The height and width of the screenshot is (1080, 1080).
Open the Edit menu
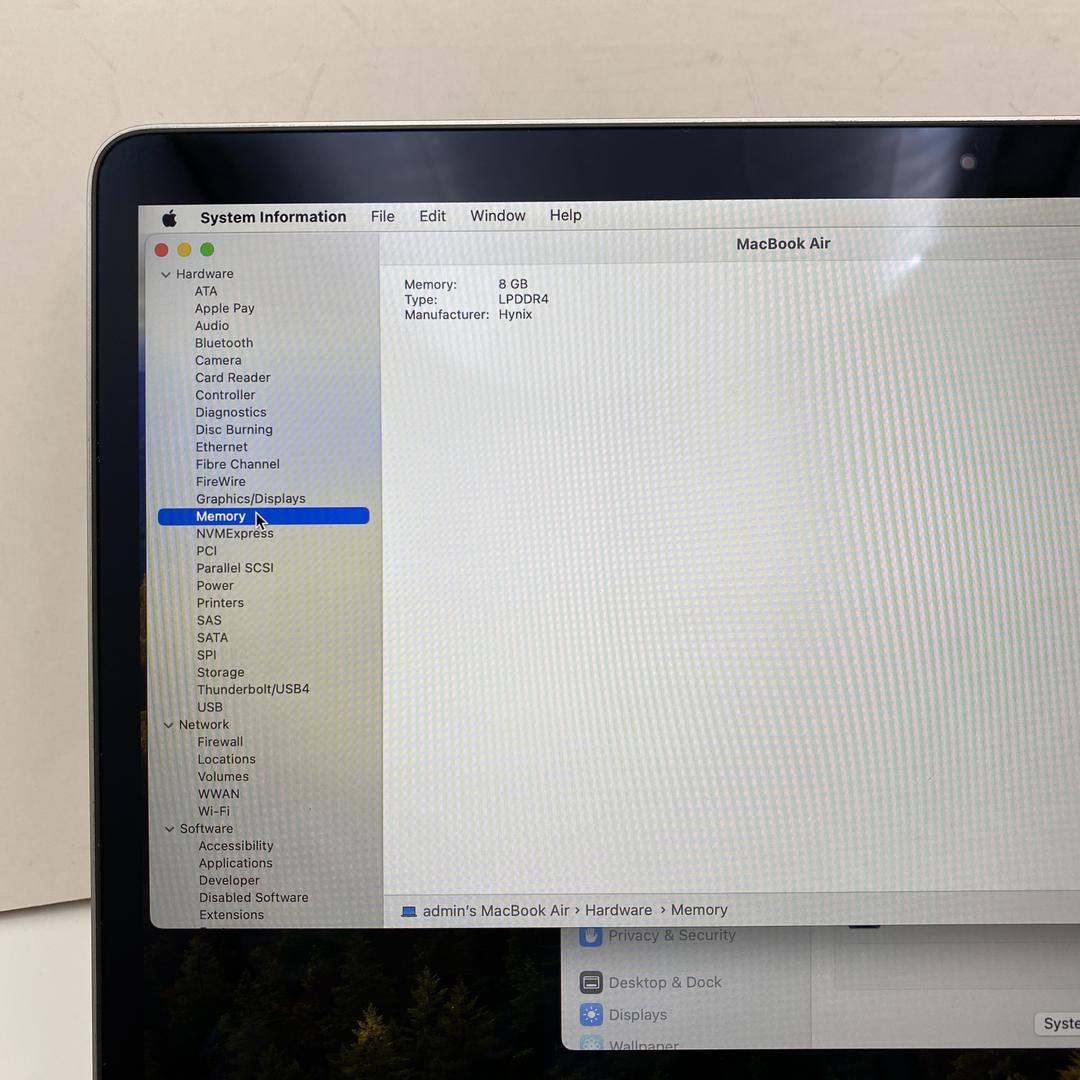[432, 216]
